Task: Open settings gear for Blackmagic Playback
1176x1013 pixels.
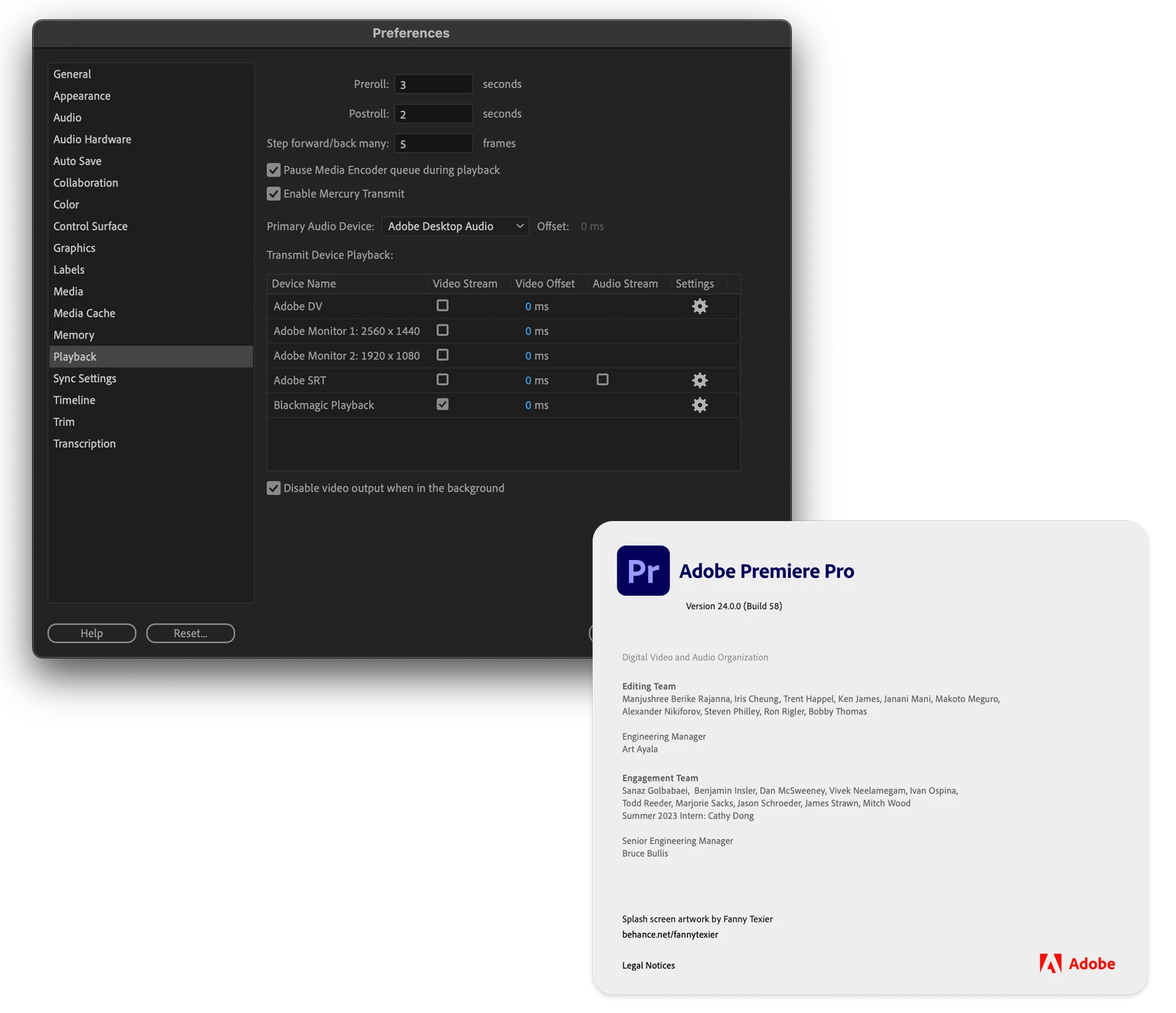Action: (700, 405)
